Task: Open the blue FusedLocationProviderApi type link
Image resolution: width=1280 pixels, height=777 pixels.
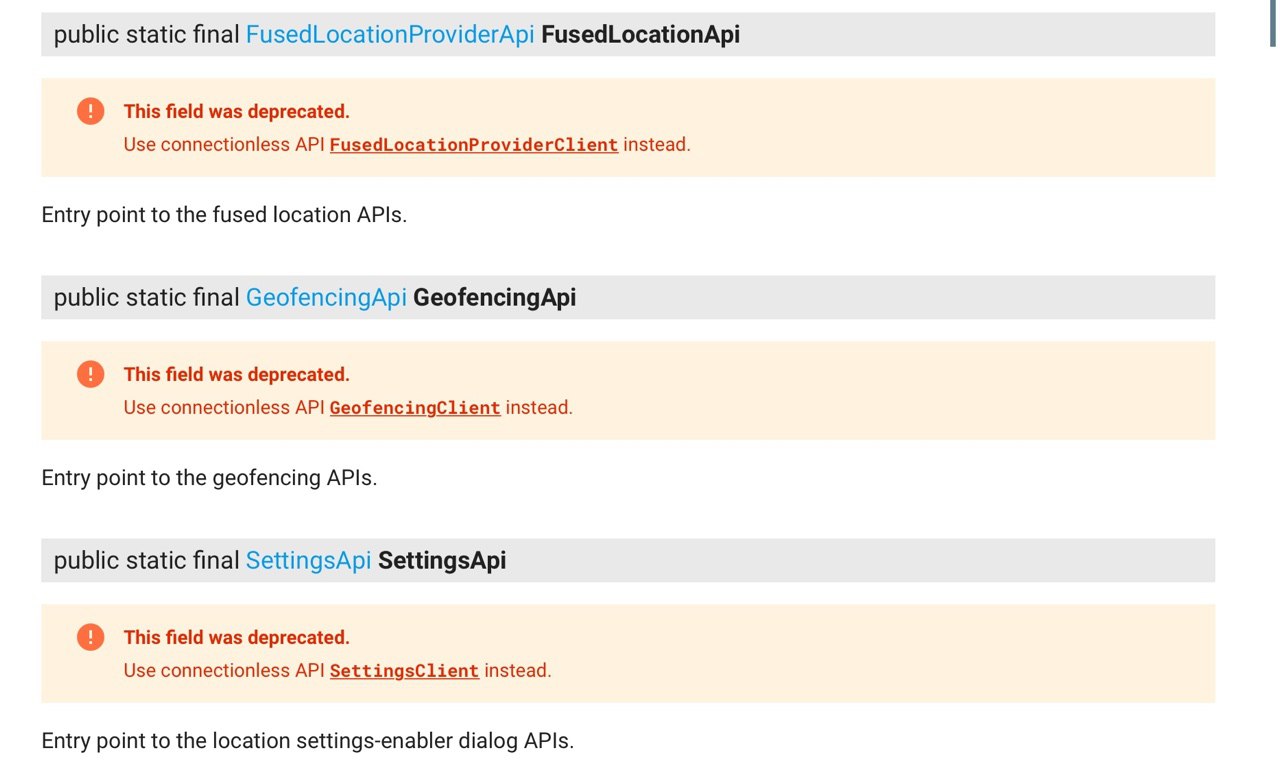Action: coord(390,35)
